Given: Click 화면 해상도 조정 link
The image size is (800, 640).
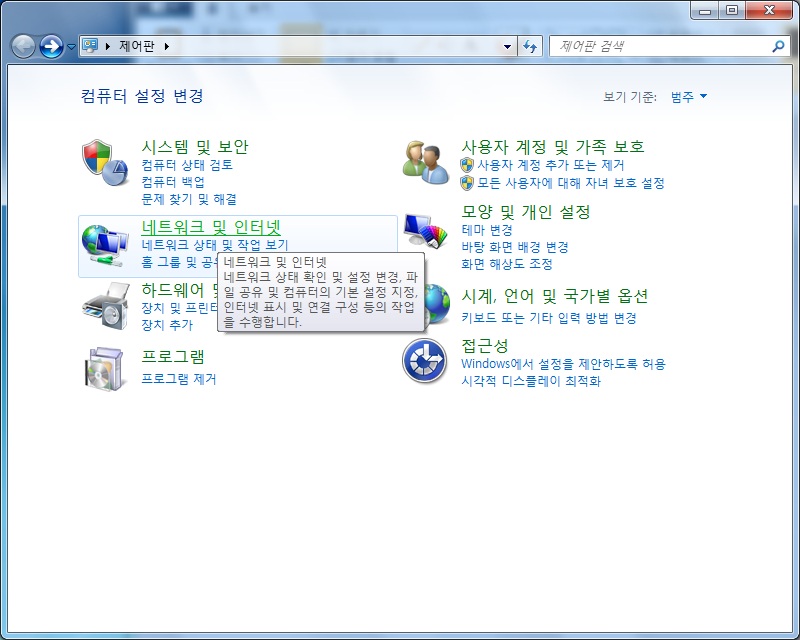Looking at the screenshot, I should tap(507, 264).
